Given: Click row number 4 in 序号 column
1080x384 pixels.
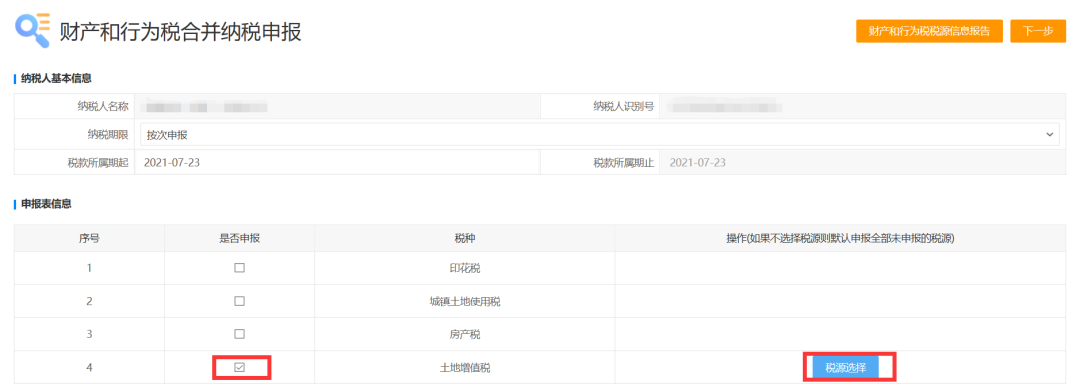Looking at the screenshot, I should tap(90, 367).
